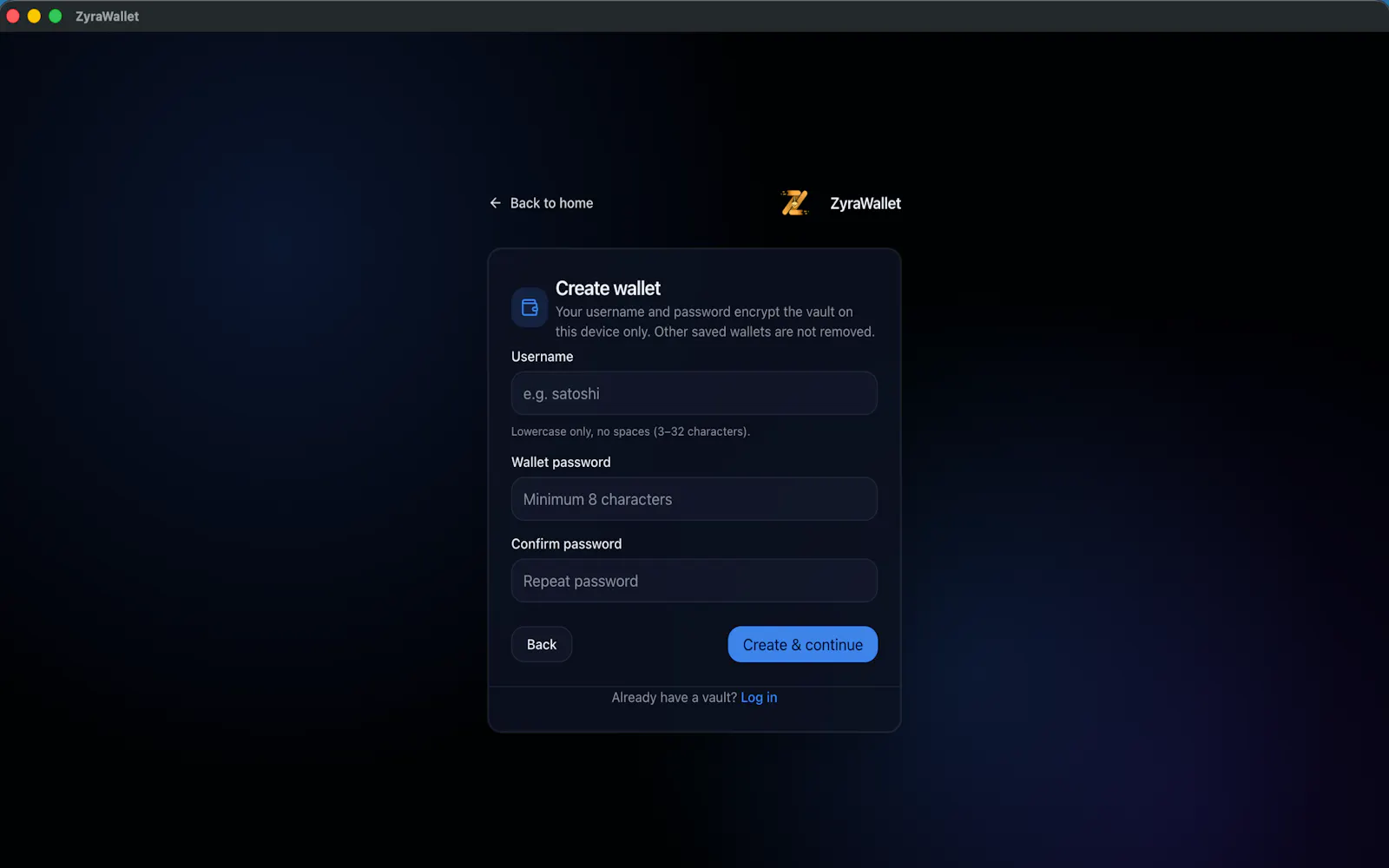
Task: Click Create & continue button
Action: (803, 644)
